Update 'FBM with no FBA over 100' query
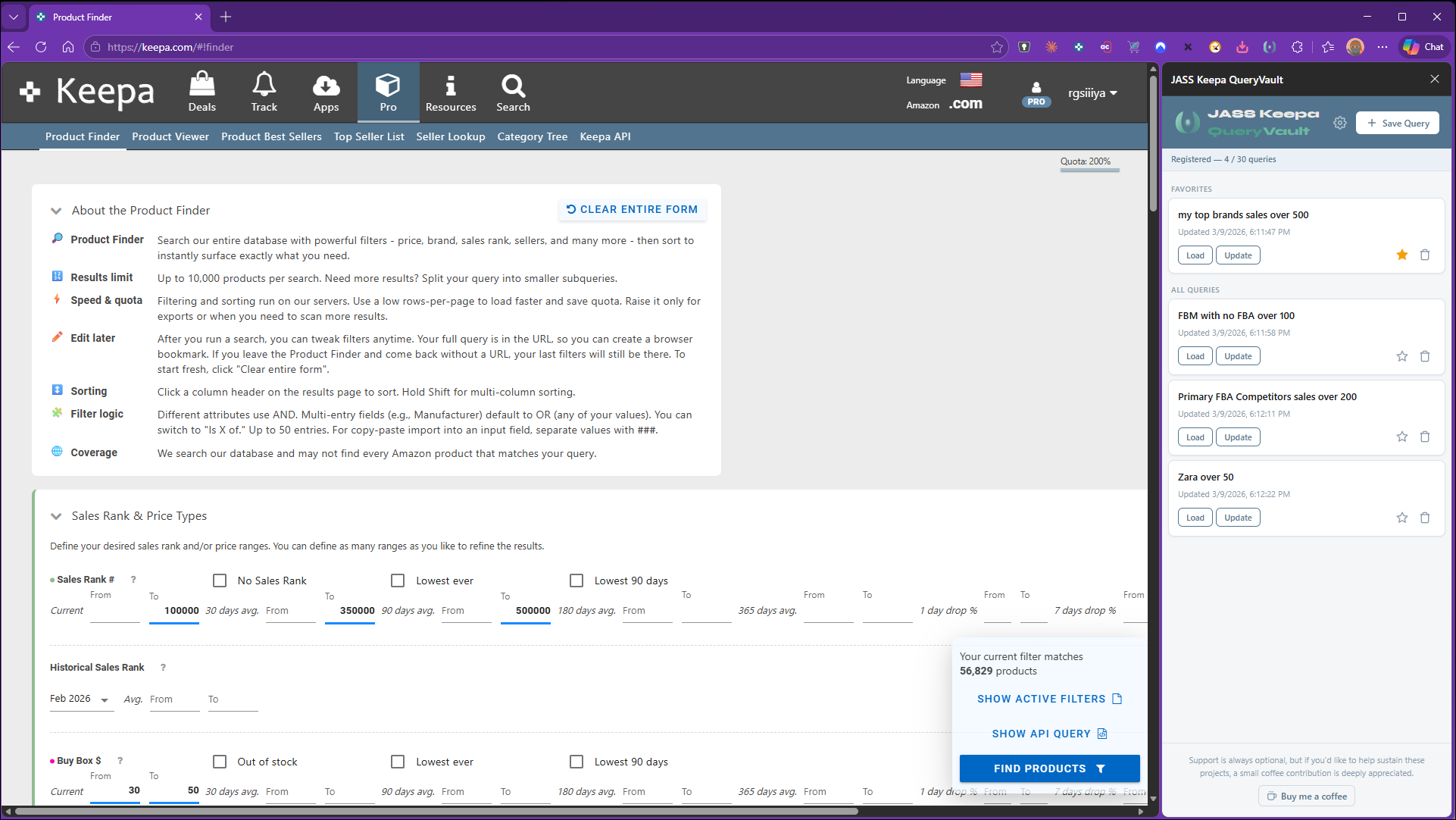The height and width of the screenshot is (820, 1456). [1238, 356]
